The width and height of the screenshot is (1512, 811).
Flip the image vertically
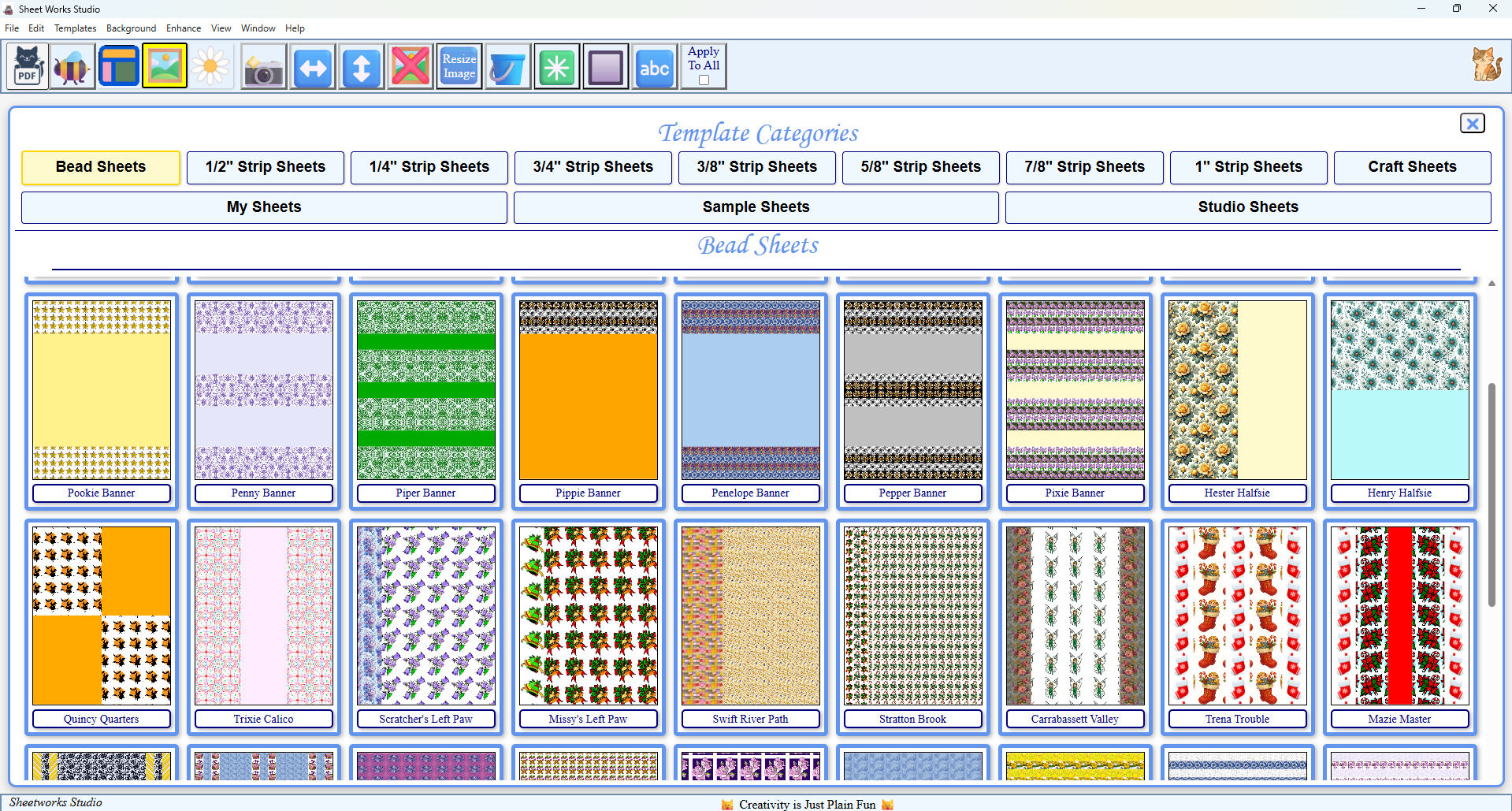361,65
